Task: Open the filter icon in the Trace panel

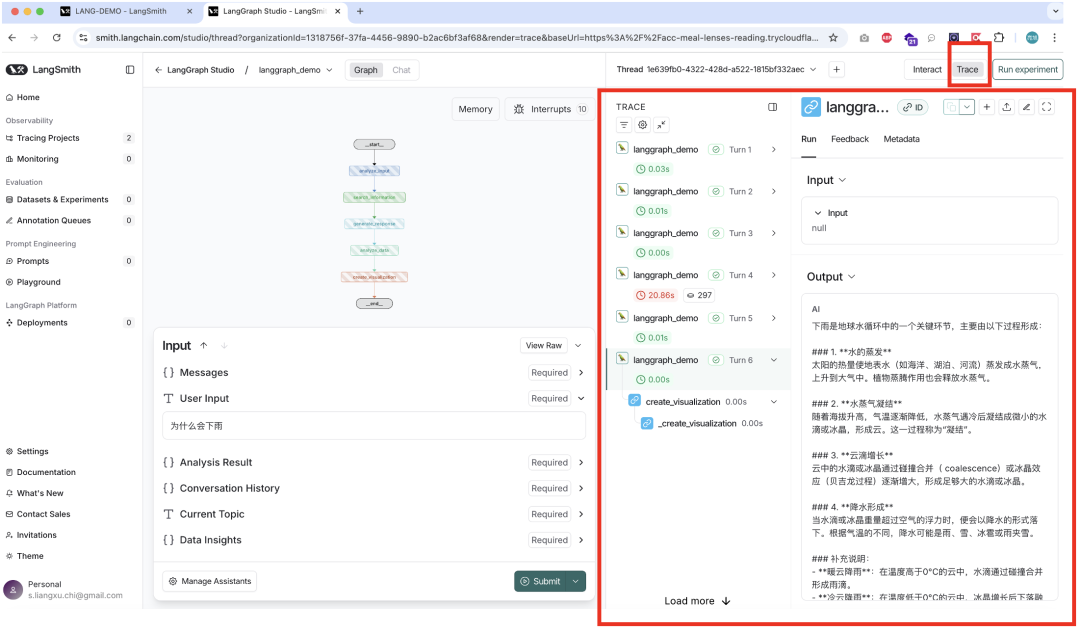Action: pos(624,124)
